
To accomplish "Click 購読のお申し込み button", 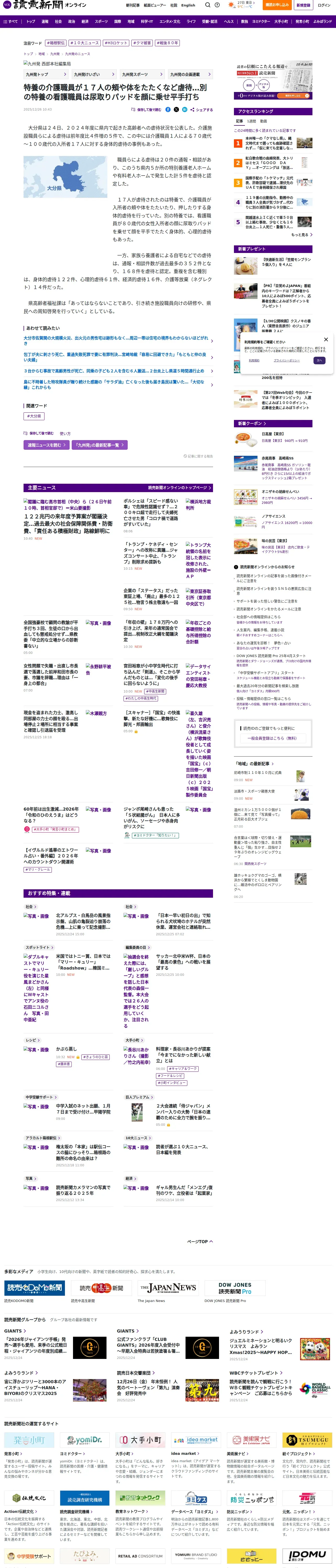I will (x=277, y=5).
